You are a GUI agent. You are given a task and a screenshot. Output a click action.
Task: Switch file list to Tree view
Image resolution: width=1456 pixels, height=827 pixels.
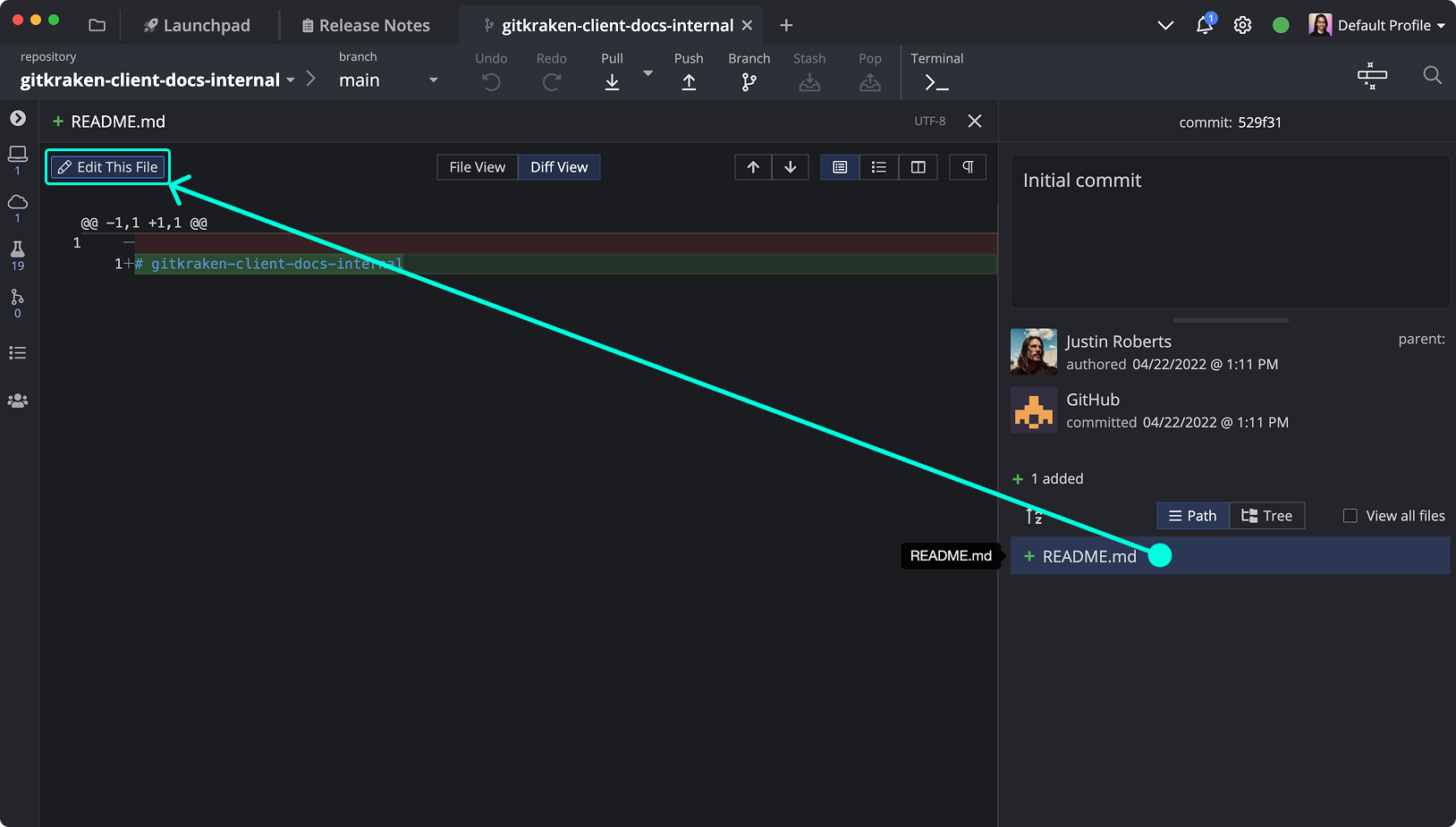1267,516
